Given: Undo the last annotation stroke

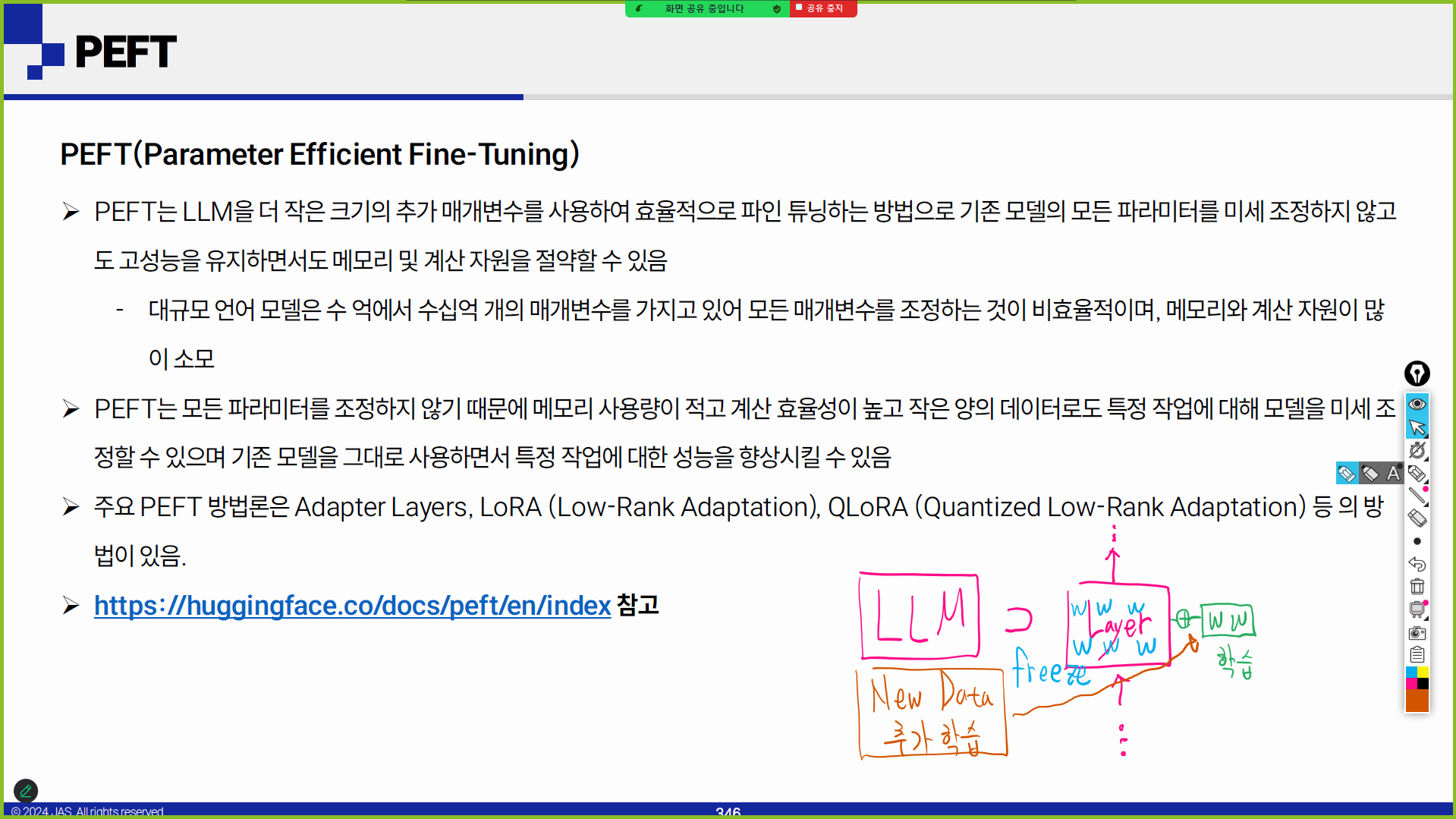Looking at the screenshot, I should [x=1417, y=564].
